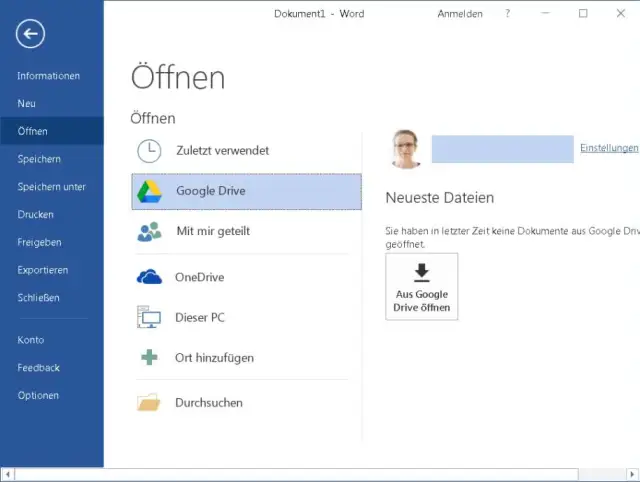Click the green plus Ort hinzufügen icon
The width and height of the screenshot is (640, 482).
point(149,358)
